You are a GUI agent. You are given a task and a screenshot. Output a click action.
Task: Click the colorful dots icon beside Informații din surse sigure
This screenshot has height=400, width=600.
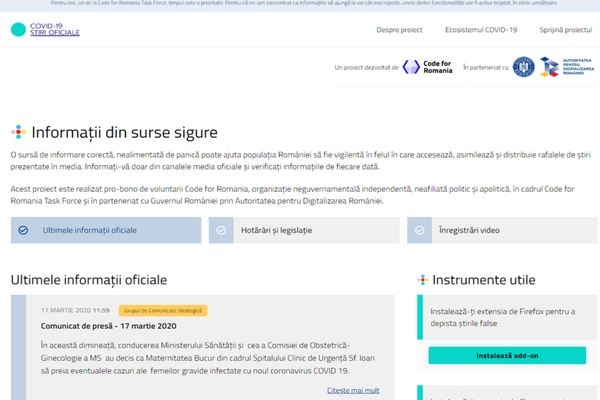tap(18, 132)
